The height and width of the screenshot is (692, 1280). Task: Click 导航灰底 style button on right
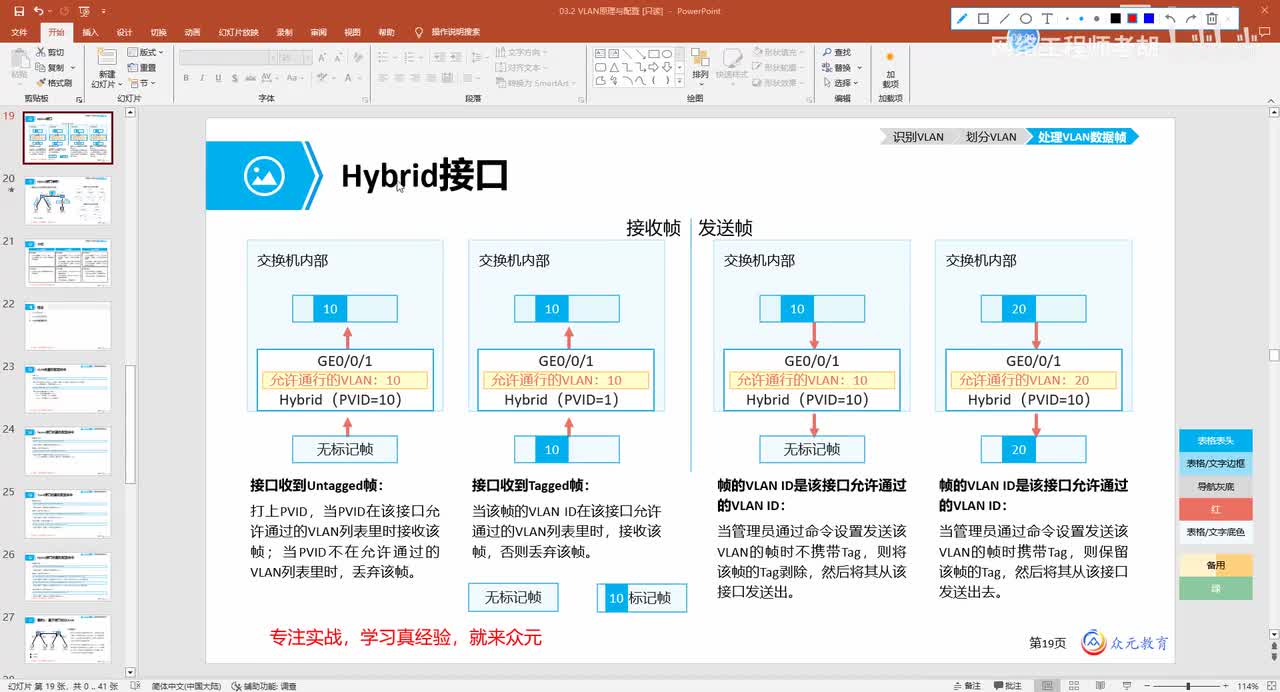(x=1215, y=486)
